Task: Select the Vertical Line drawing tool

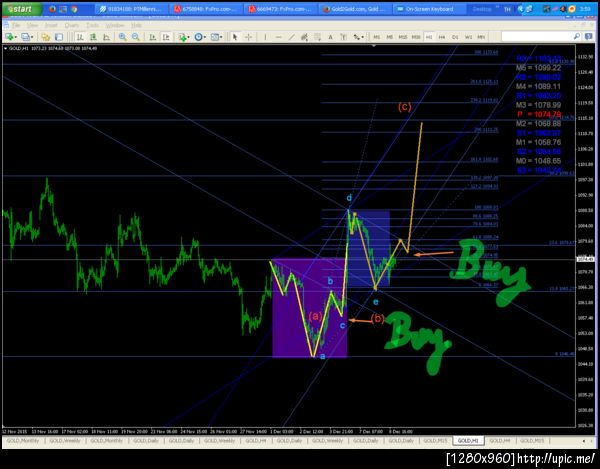Action: [265, 37]
